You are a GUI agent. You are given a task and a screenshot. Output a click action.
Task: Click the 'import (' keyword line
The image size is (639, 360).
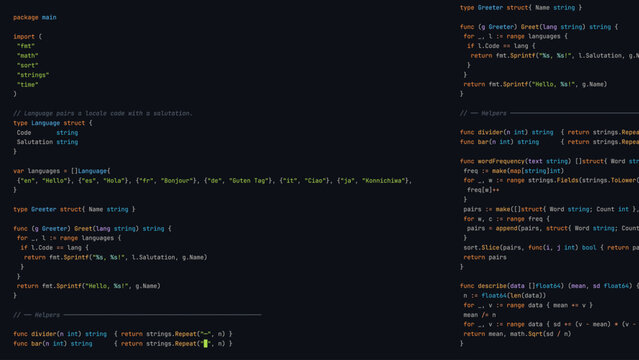pos(27,36)
